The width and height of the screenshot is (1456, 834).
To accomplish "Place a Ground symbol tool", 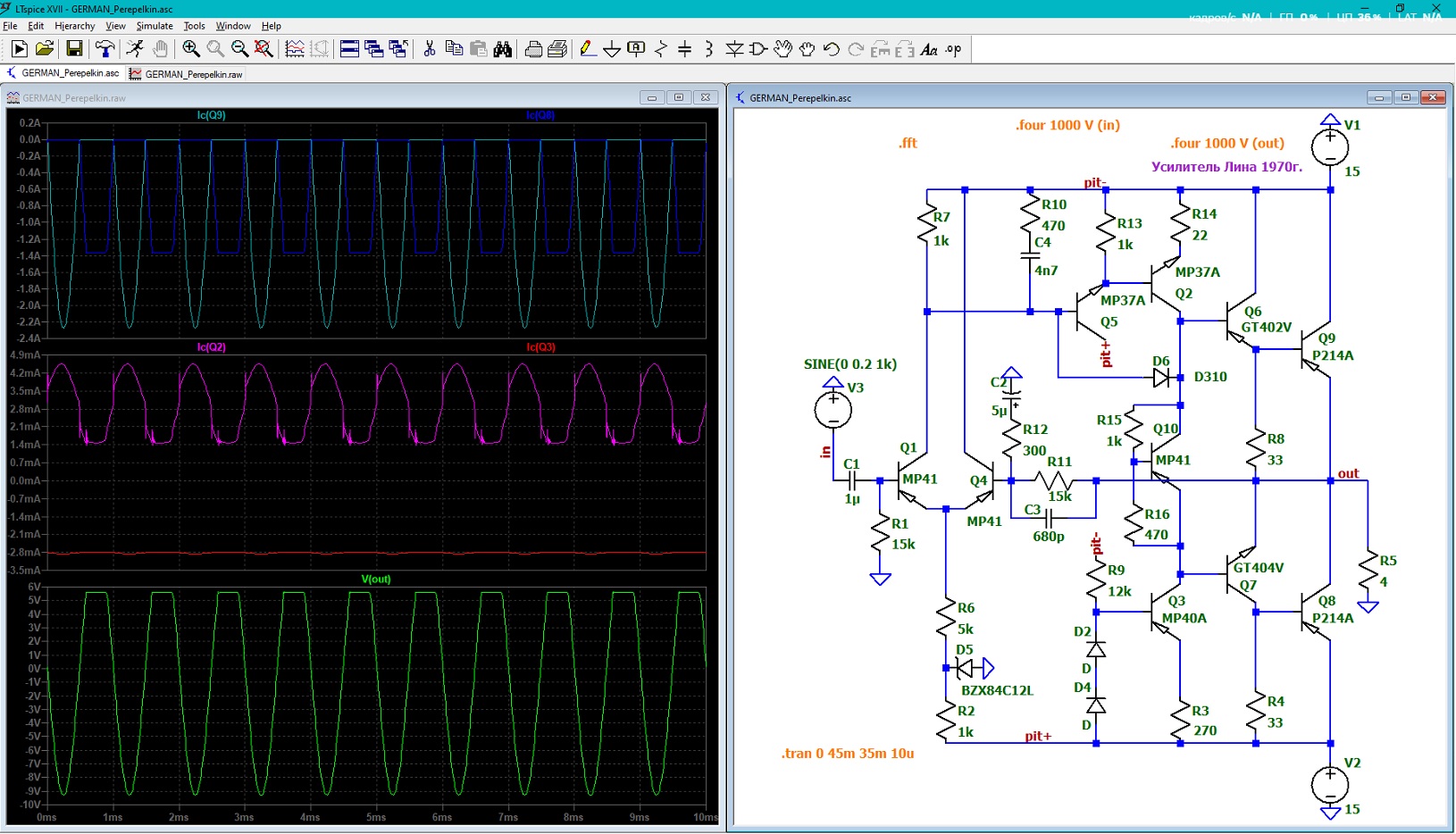I will tap(612, 49).
